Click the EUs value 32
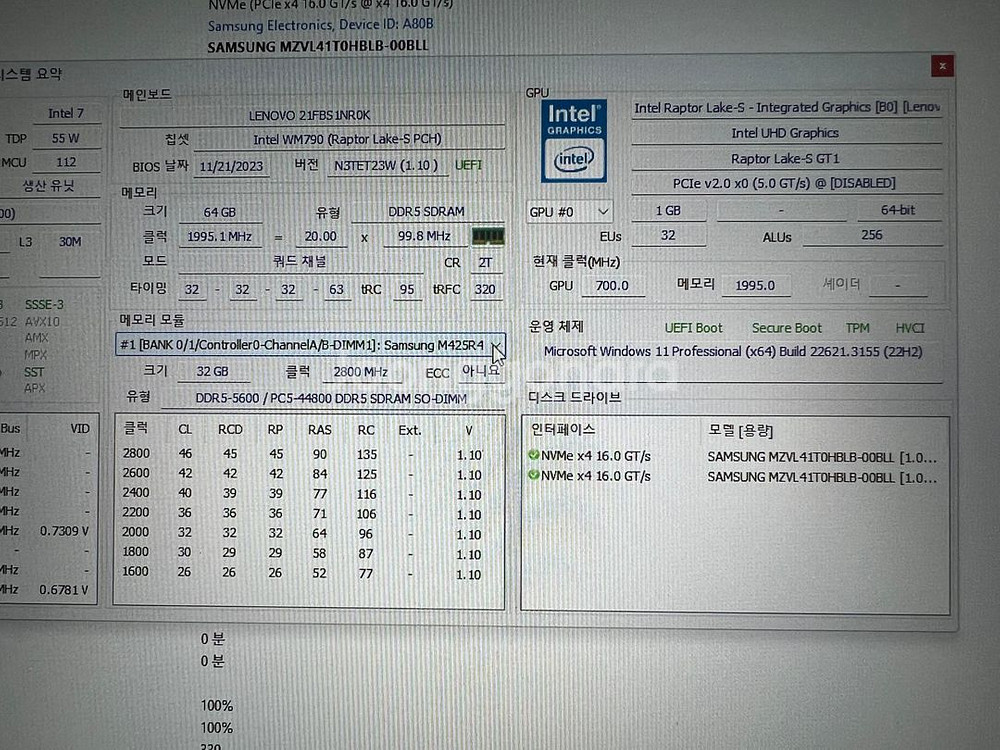This screenshot has height=750, width=1000. click(x=668, y=236)
